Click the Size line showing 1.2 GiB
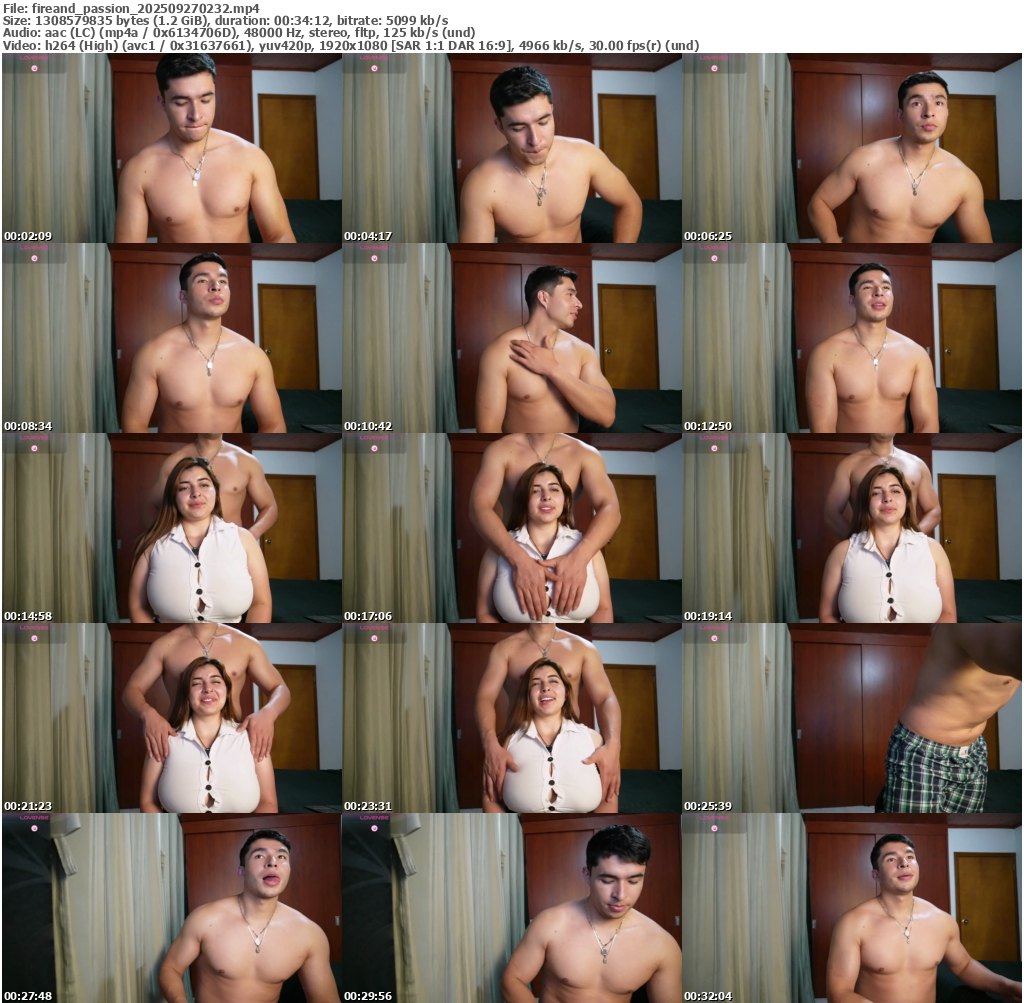This screenshot has height=1003, width=1024. 226,20
